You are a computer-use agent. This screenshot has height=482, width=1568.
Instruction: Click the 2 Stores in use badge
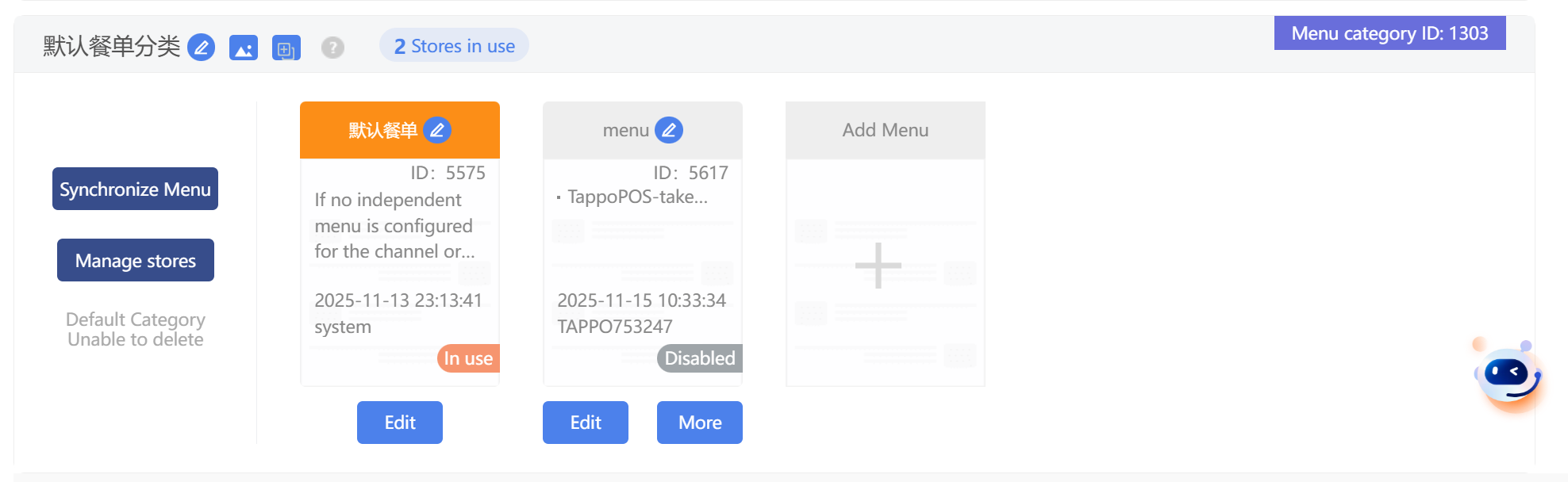click(x=454, y=46)
